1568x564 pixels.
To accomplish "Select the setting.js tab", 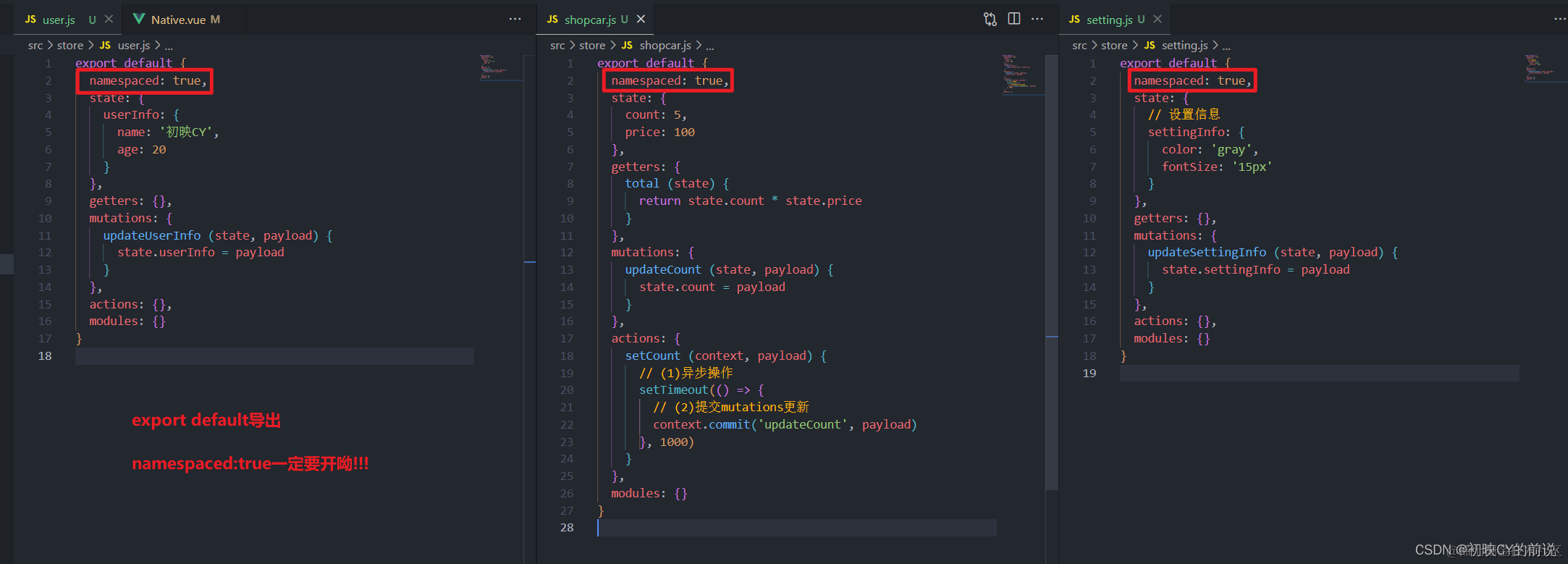I will pos(1108,20).
